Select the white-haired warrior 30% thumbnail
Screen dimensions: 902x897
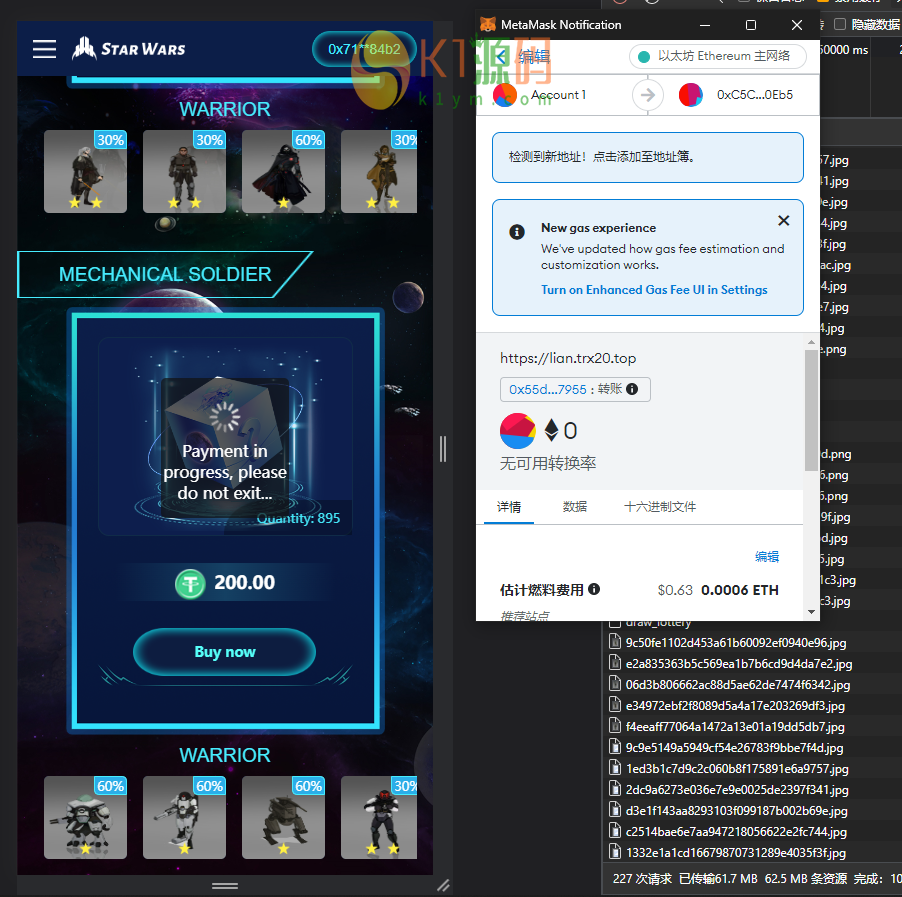(x=85, y=171)
